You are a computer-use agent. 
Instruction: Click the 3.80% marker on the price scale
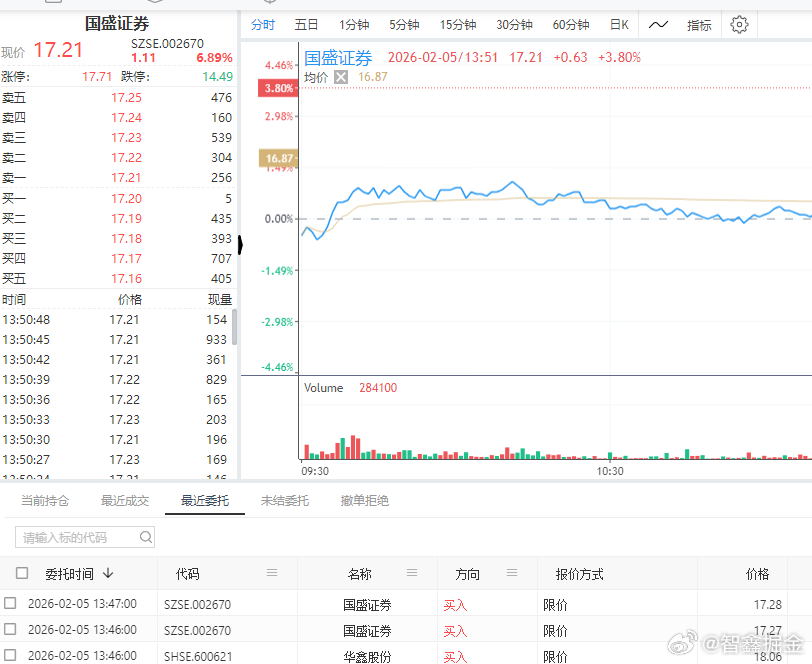[278, 89]
